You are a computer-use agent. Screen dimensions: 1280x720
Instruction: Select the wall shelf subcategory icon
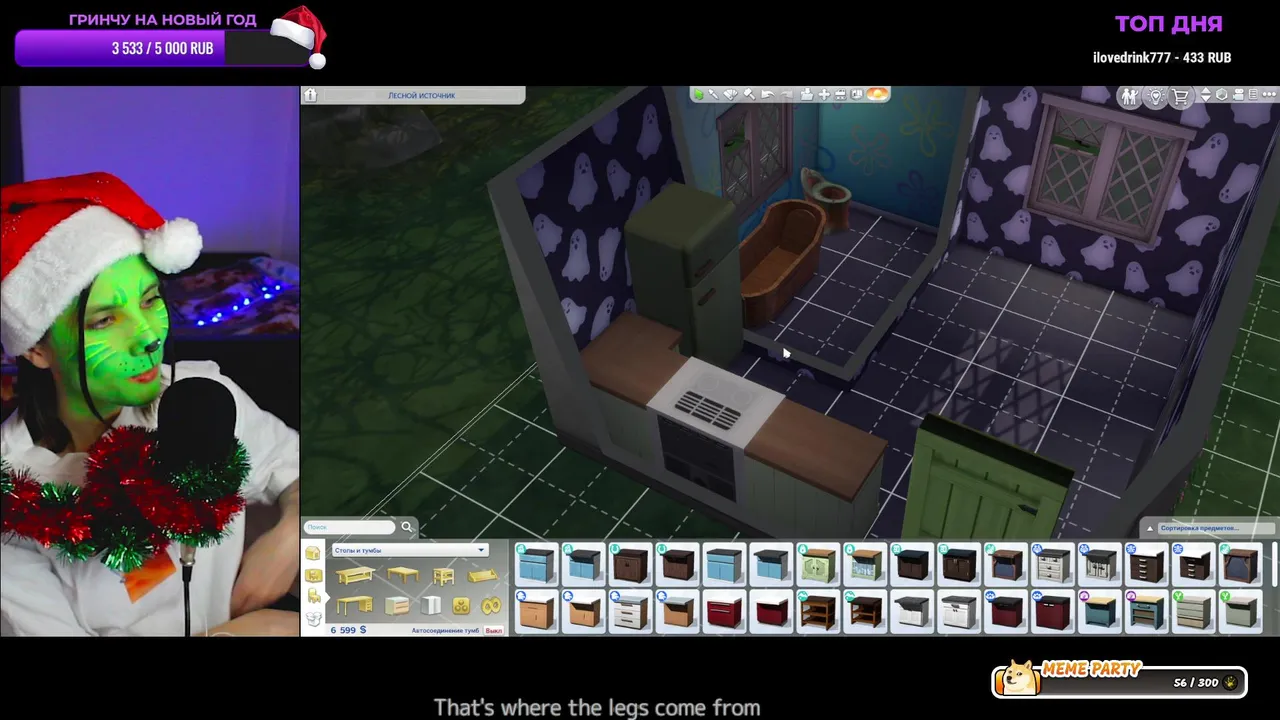click(x=483, y=575)
